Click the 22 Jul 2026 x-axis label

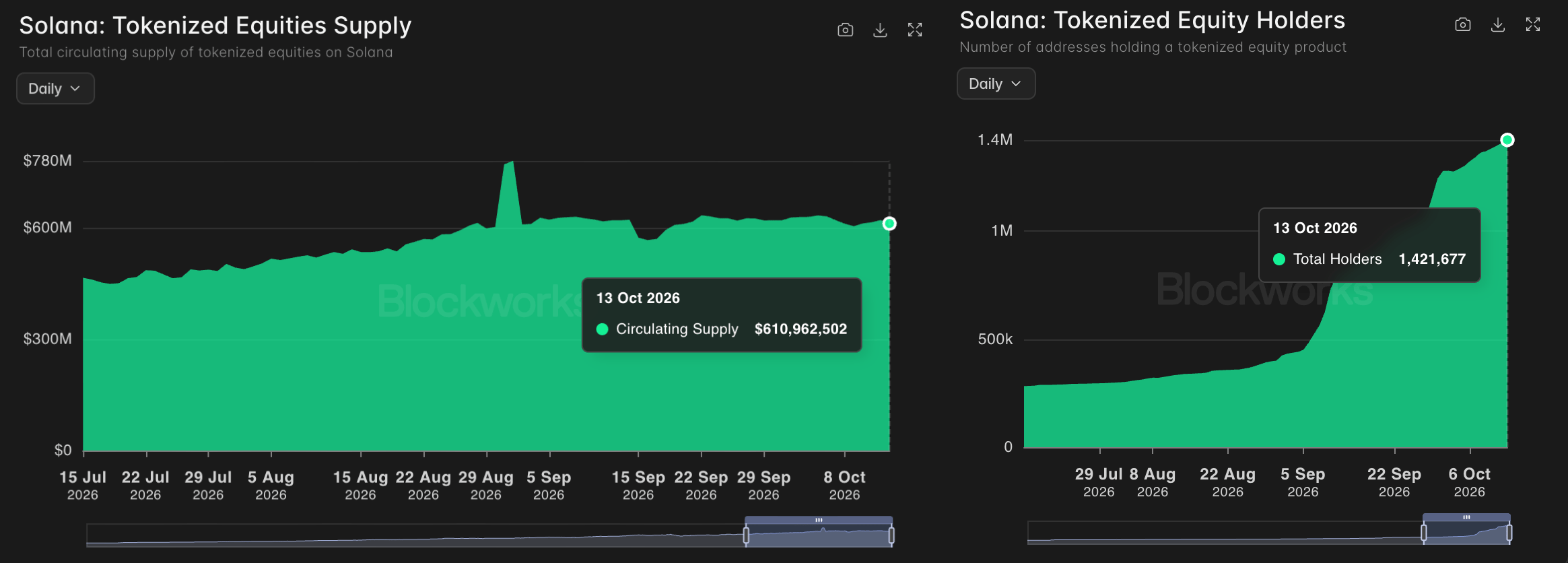pos(145,486)
